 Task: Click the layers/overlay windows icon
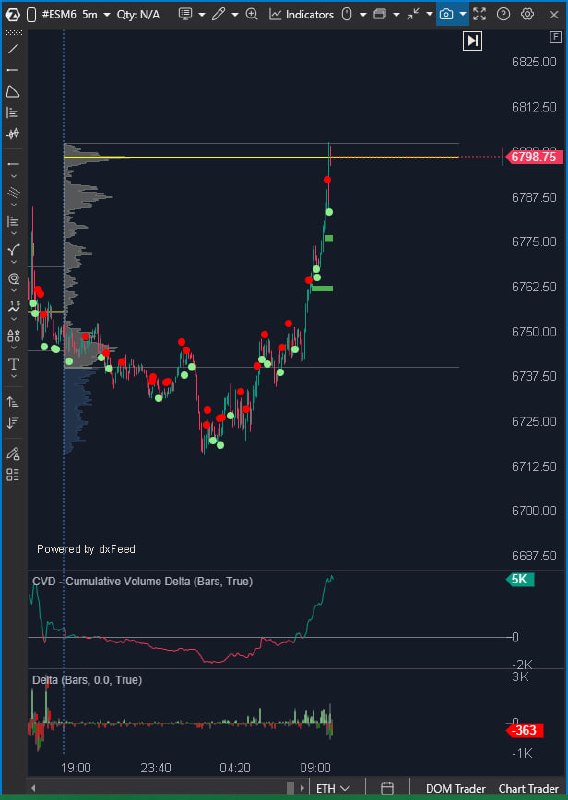(x=379, y=14)
